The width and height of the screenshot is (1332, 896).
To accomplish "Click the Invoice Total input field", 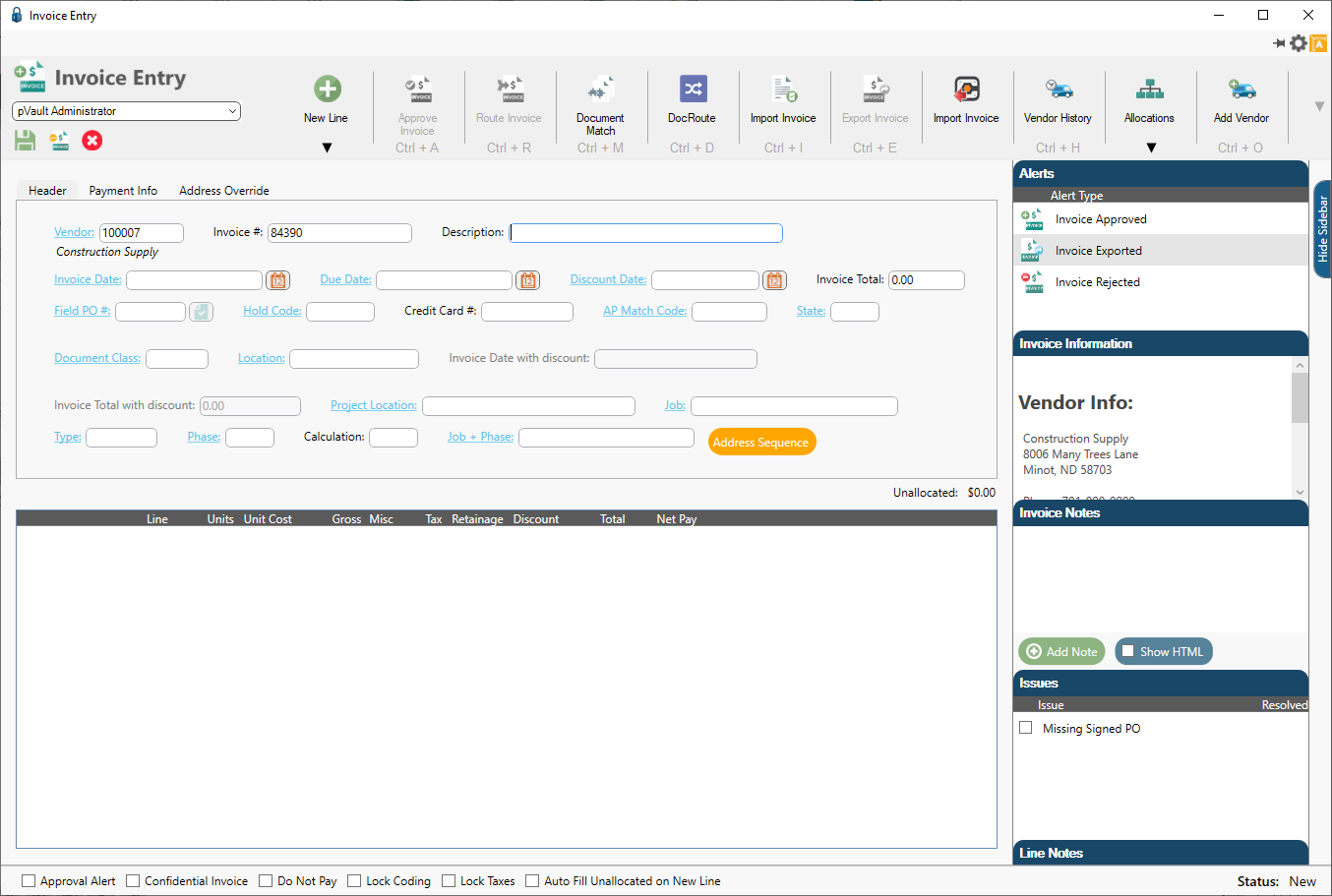I will point(927,280).
